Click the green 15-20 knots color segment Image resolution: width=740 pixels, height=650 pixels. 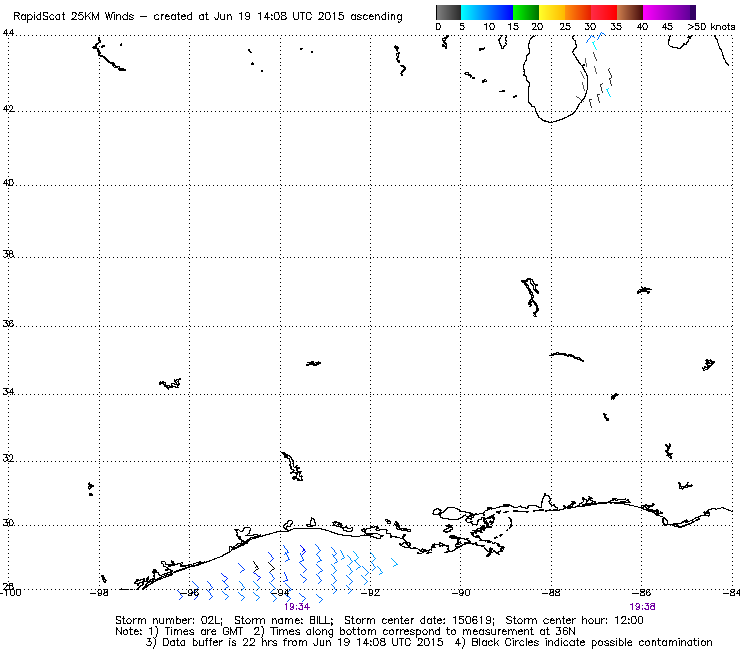(x=526, y=12)
